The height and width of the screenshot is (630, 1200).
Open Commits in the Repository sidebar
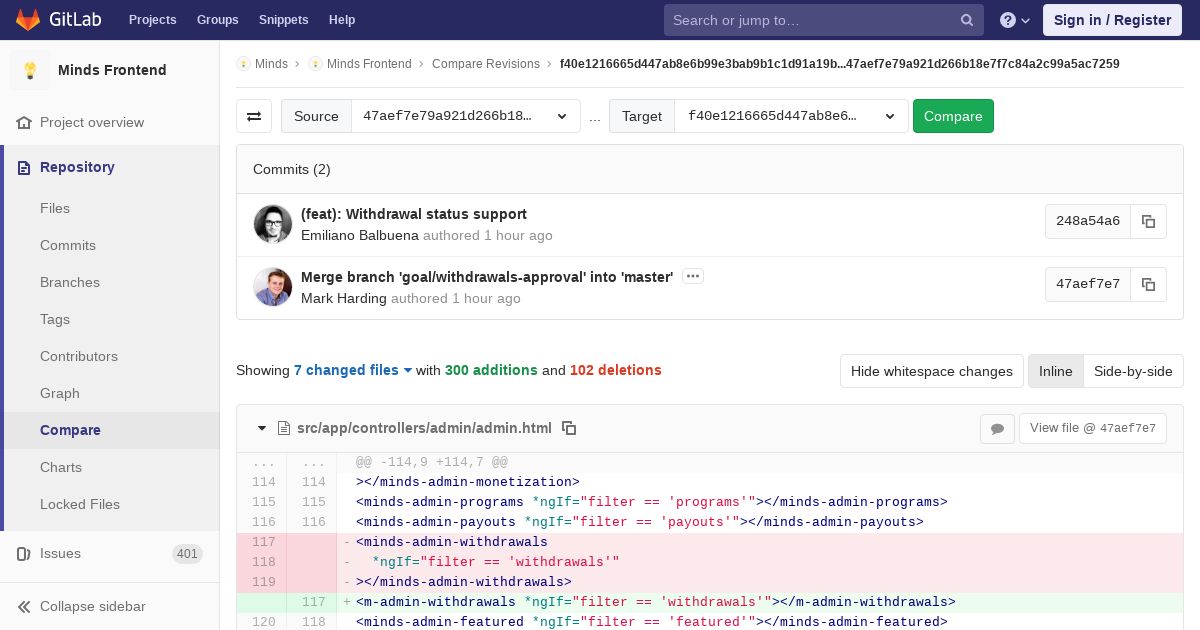[68, 245]
